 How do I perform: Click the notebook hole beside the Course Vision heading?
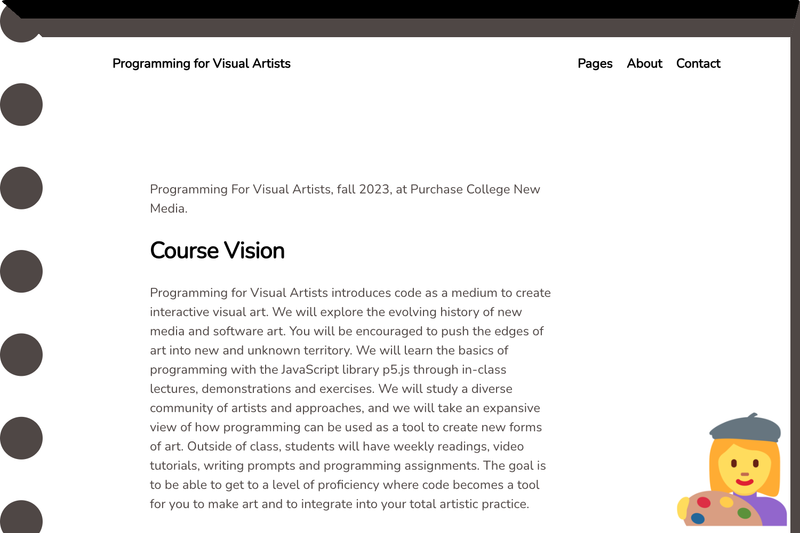(x=21, y=271)
